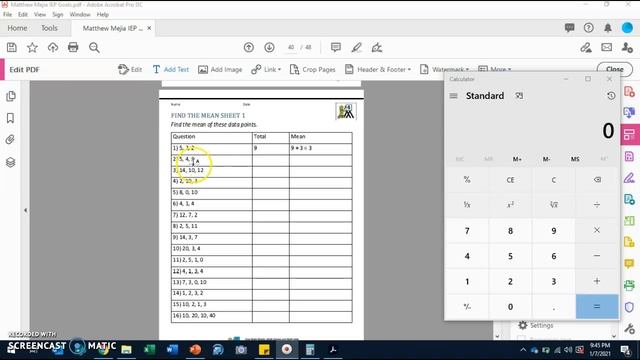
Task: Click the page number field showing 40
Action: pyautogui.click(x=291, y=47)
